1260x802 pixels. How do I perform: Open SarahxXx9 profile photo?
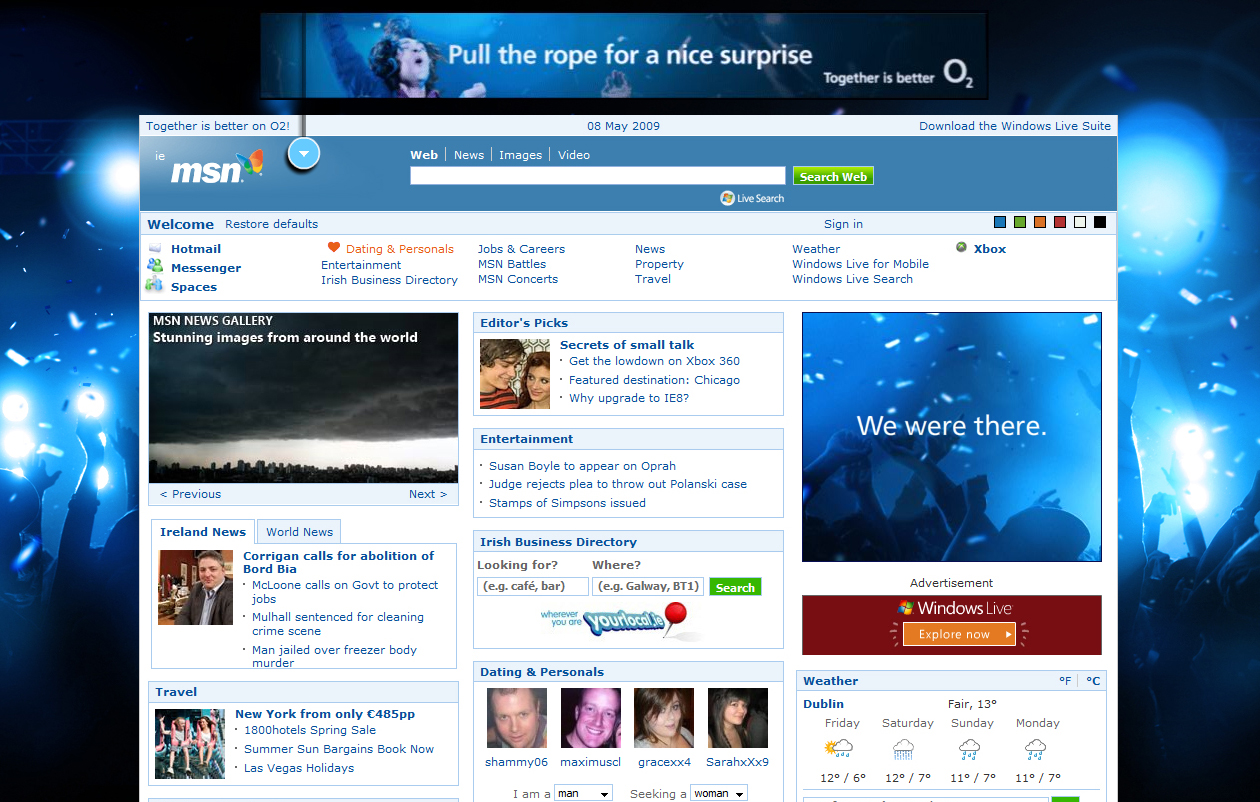[738, 718]
